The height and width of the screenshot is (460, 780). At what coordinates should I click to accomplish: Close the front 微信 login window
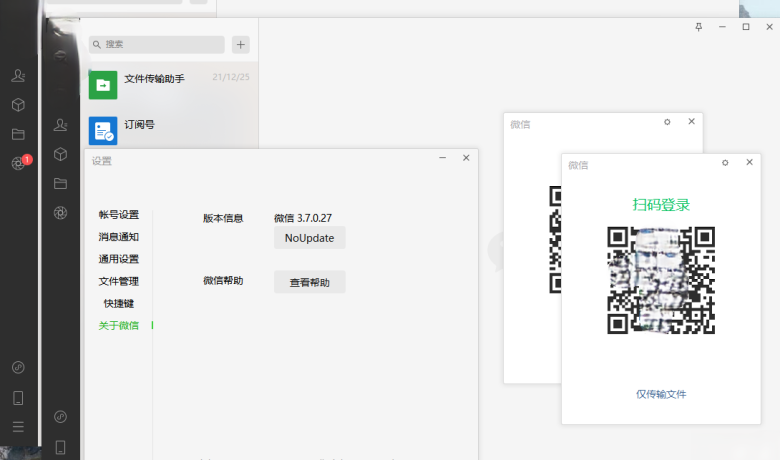[x=749, y=162]
